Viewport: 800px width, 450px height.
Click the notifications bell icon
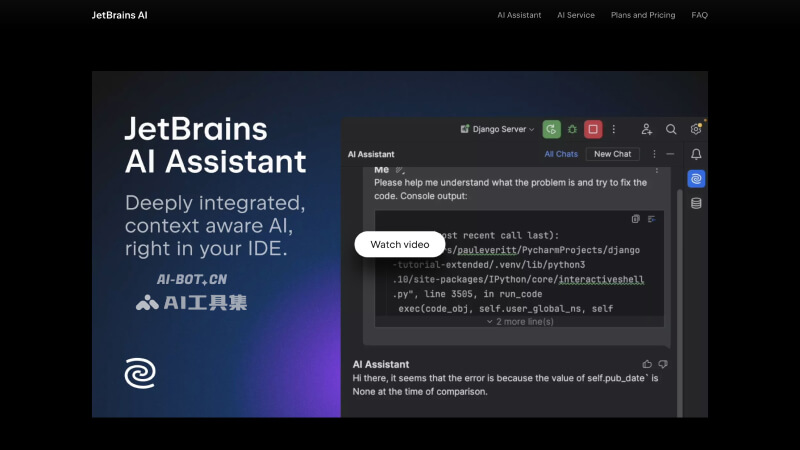click(x=696, y=154)
